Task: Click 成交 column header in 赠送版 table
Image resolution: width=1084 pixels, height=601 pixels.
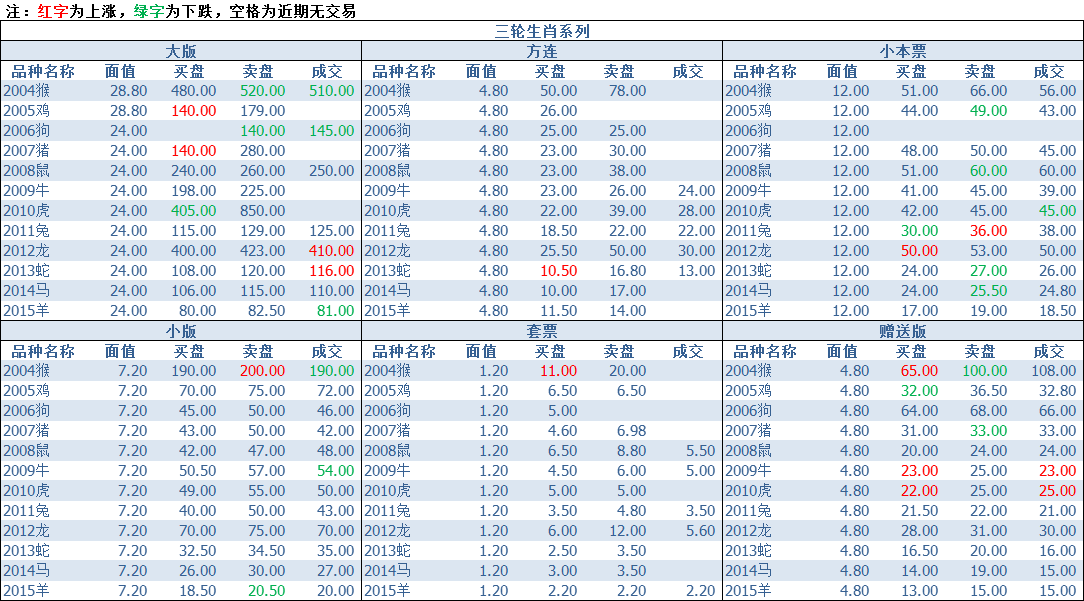Action: 1049,351
